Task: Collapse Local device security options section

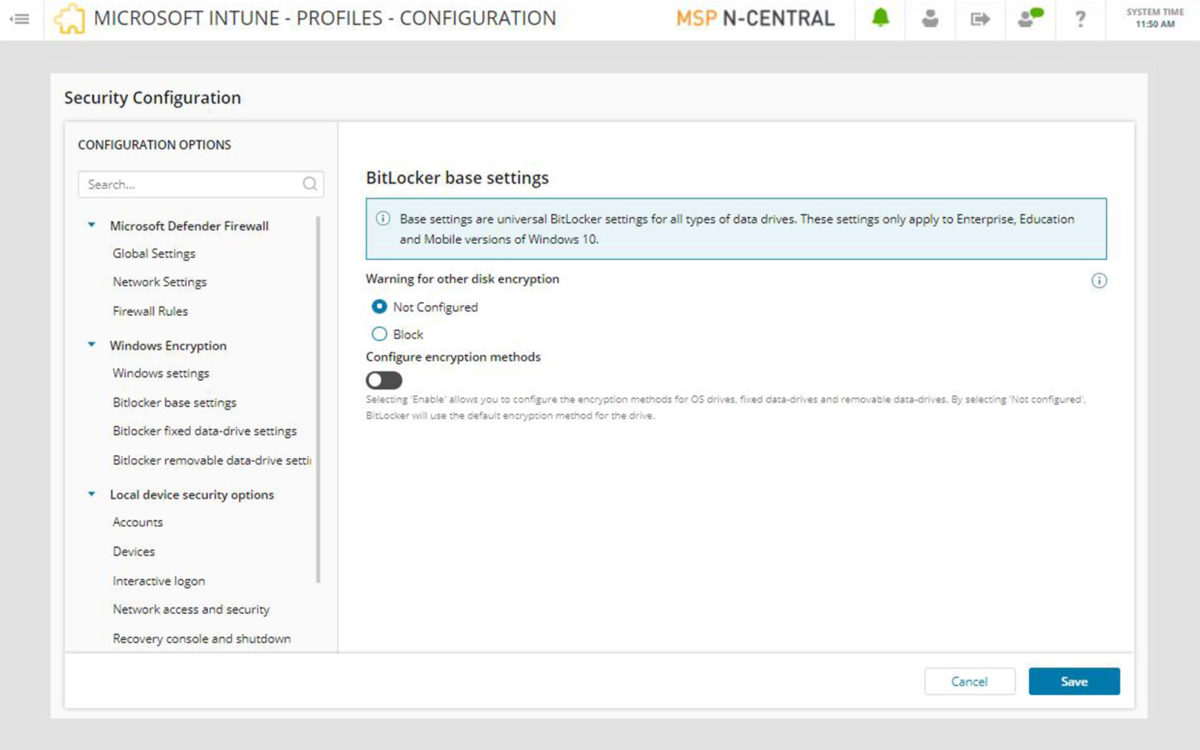Action: (x=92, y=495)
